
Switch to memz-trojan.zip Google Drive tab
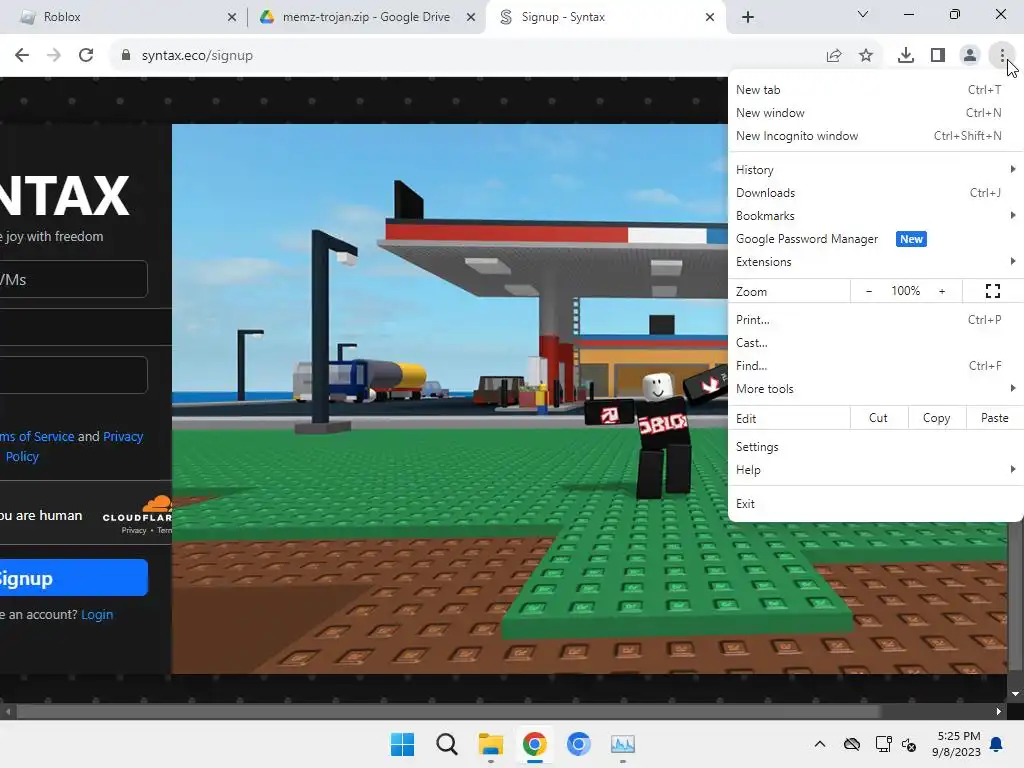[x=366, y=17]
